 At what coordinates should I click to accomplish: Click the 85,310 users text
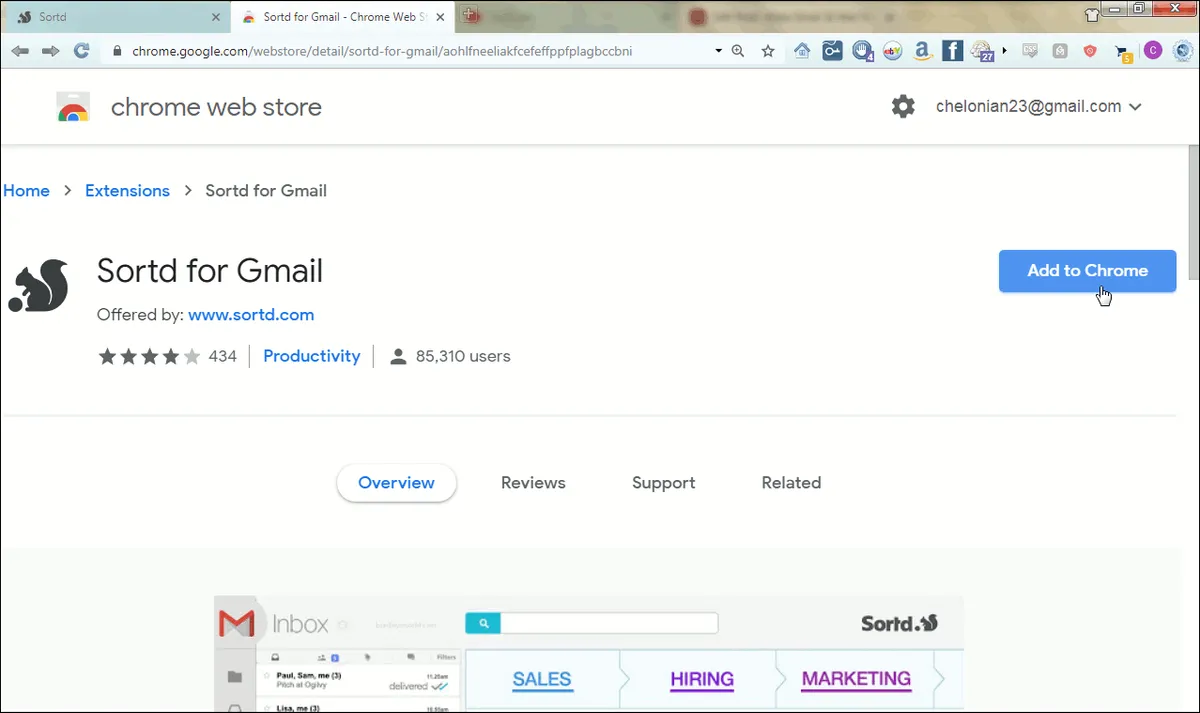point(463,356)
